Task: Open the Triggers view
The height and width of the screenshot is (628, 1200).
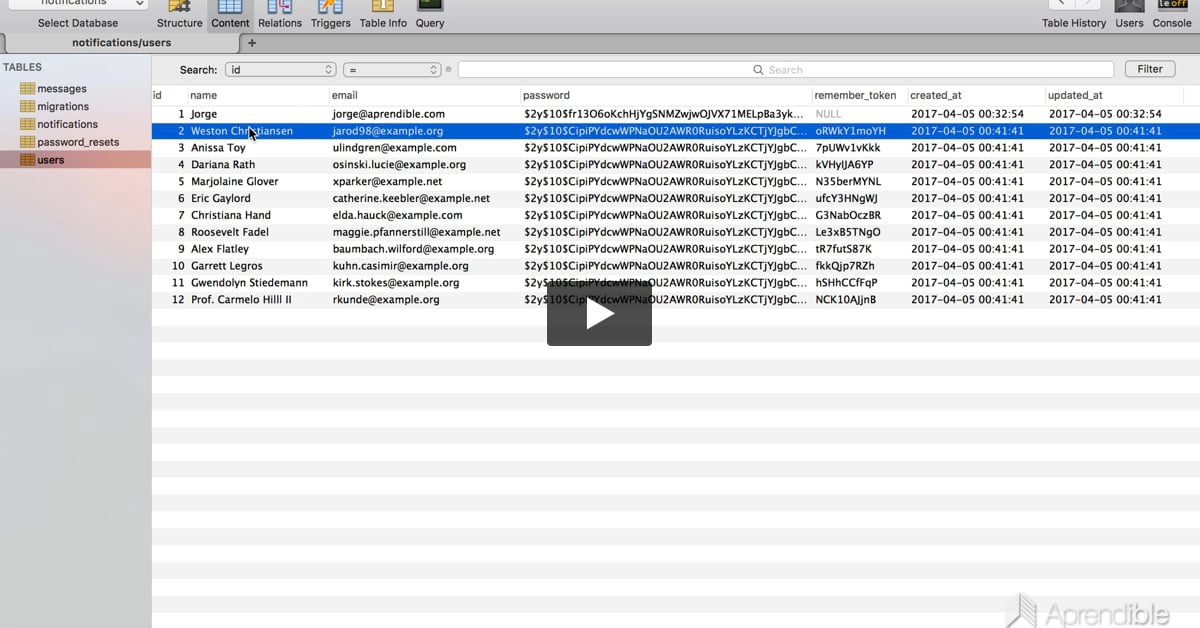Action: (x=330, y=14)
